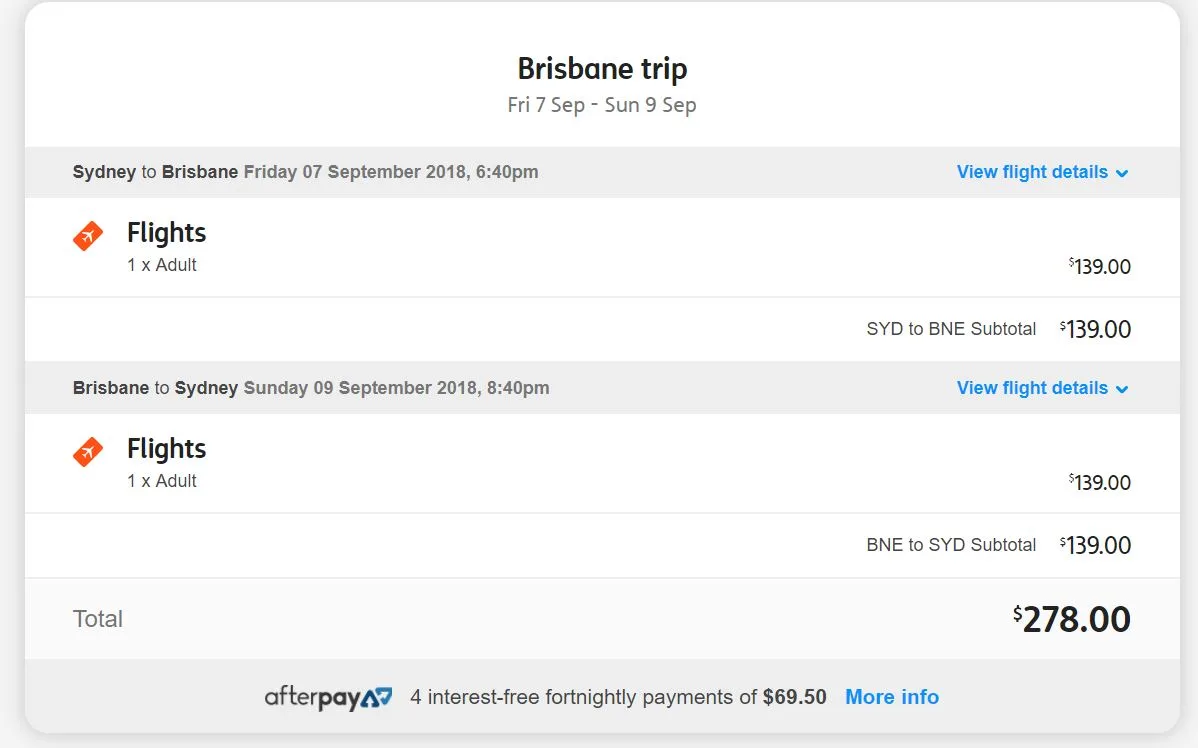The width and height of the screenshot is (1198, 748).
Task: Expand the chevron beside the first View flight details
Action: 1122,173
